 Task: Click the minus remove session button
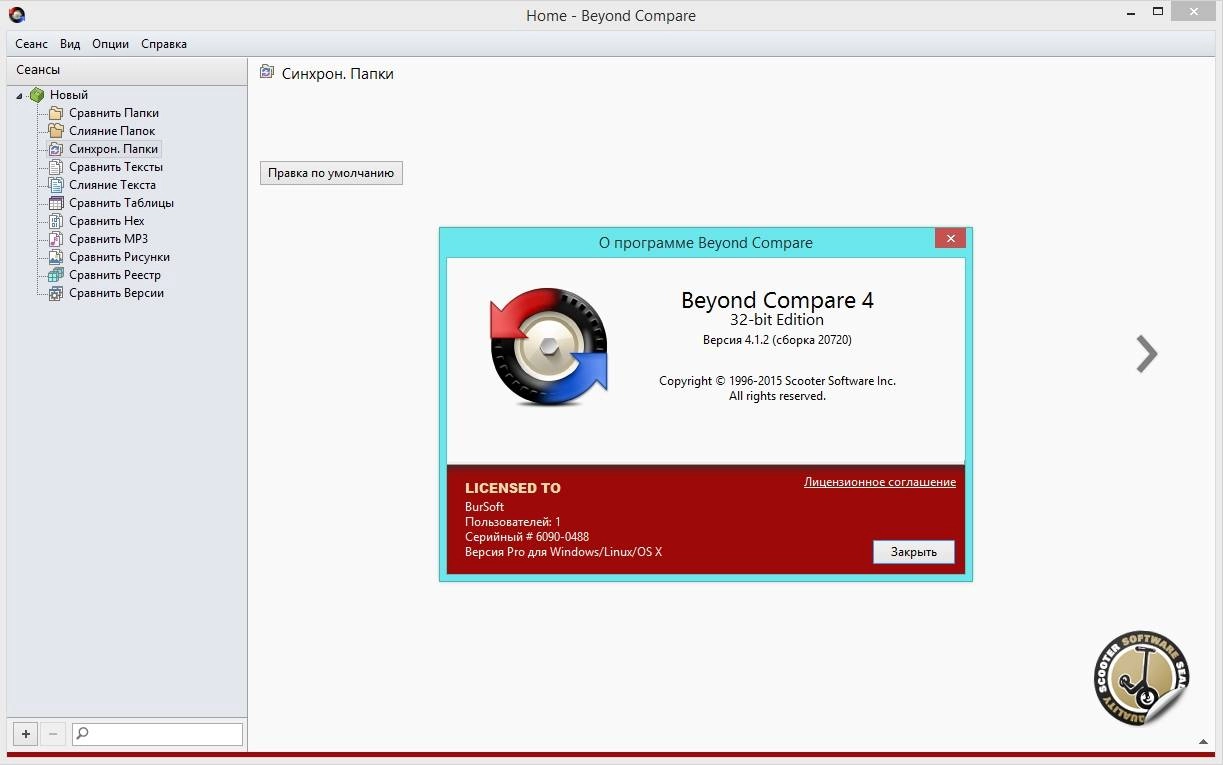pos(54,734)
